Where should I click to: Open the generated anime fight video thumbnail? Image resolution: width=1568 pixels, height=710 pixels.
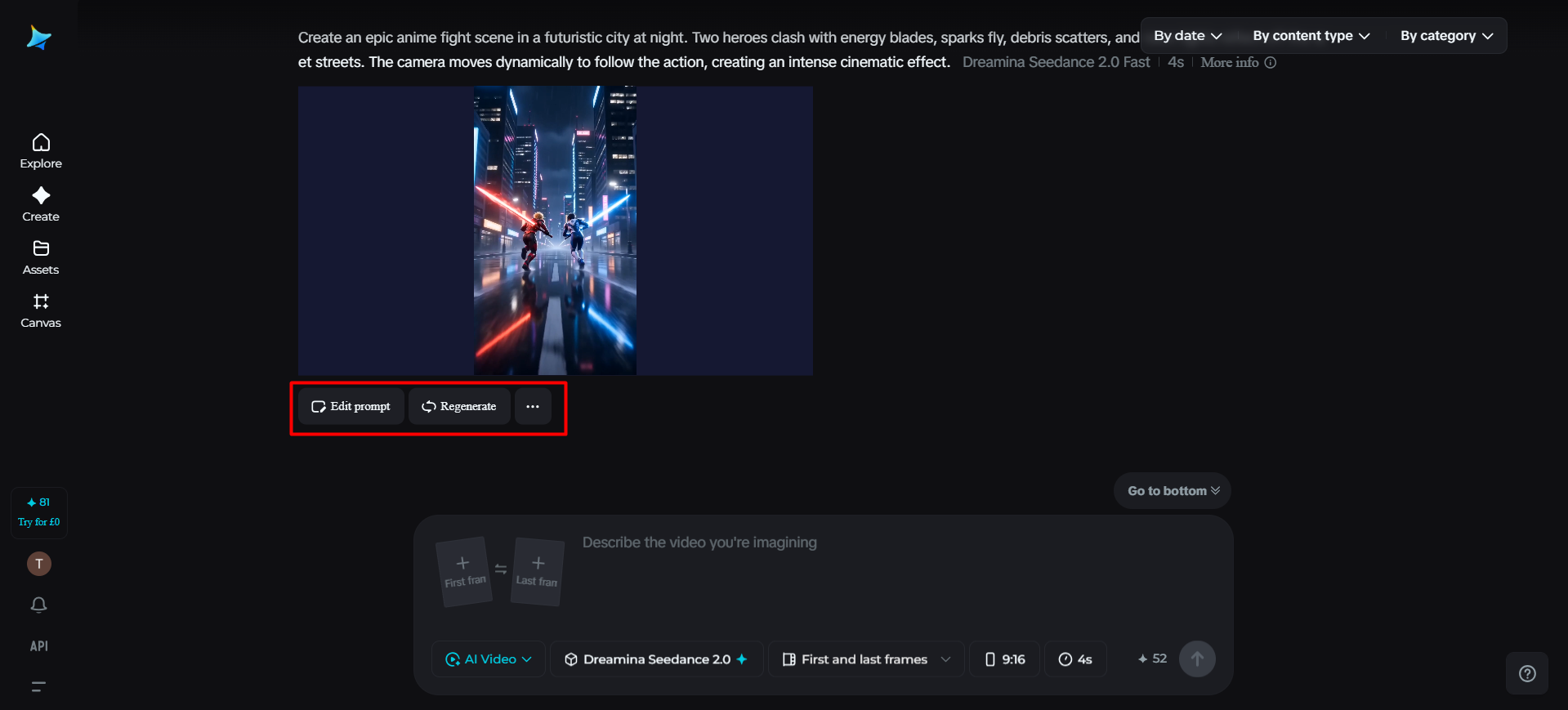(x=555, y=230)
